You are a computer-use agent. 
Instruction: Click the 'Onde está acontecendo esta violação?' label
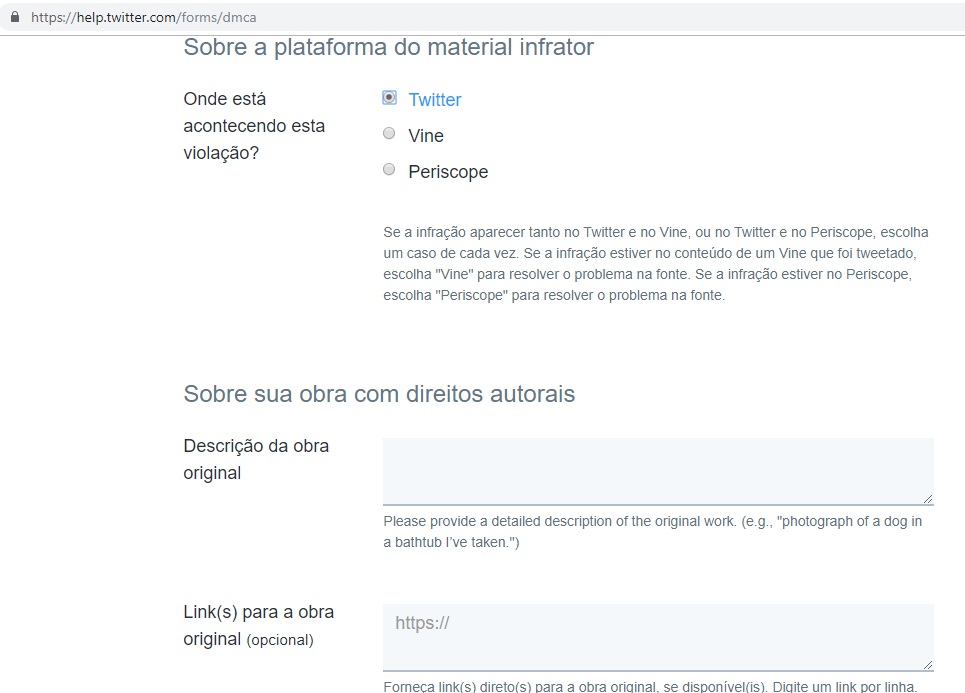[x=254, y=127]
